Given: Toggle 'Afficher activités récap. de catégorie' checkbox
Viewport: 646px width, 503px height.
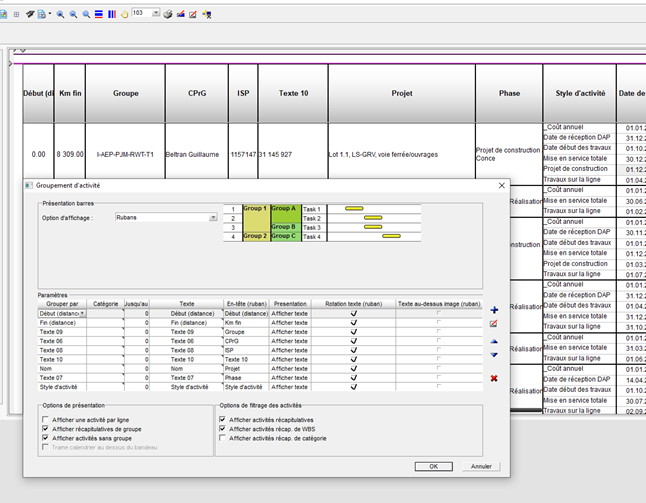Looking at the screenshot, I should point(223,438).
